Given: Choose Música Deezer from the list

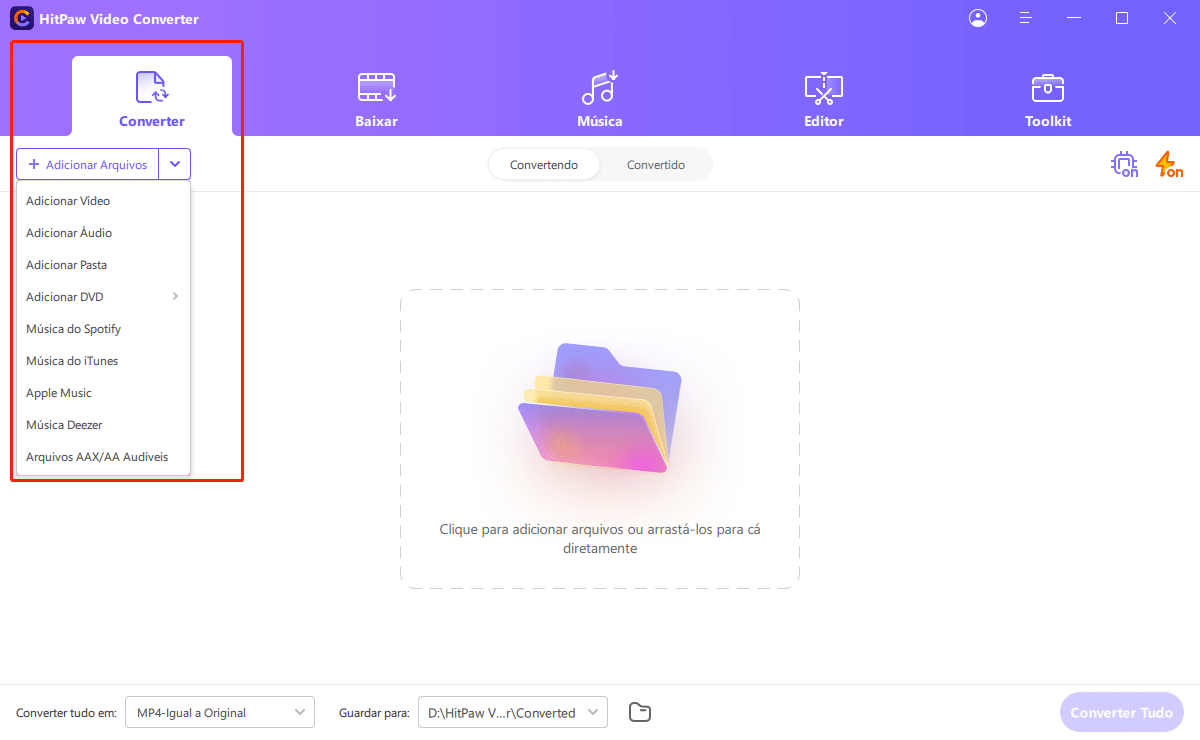Looking at the screenshot, I should tap(103, 425).
